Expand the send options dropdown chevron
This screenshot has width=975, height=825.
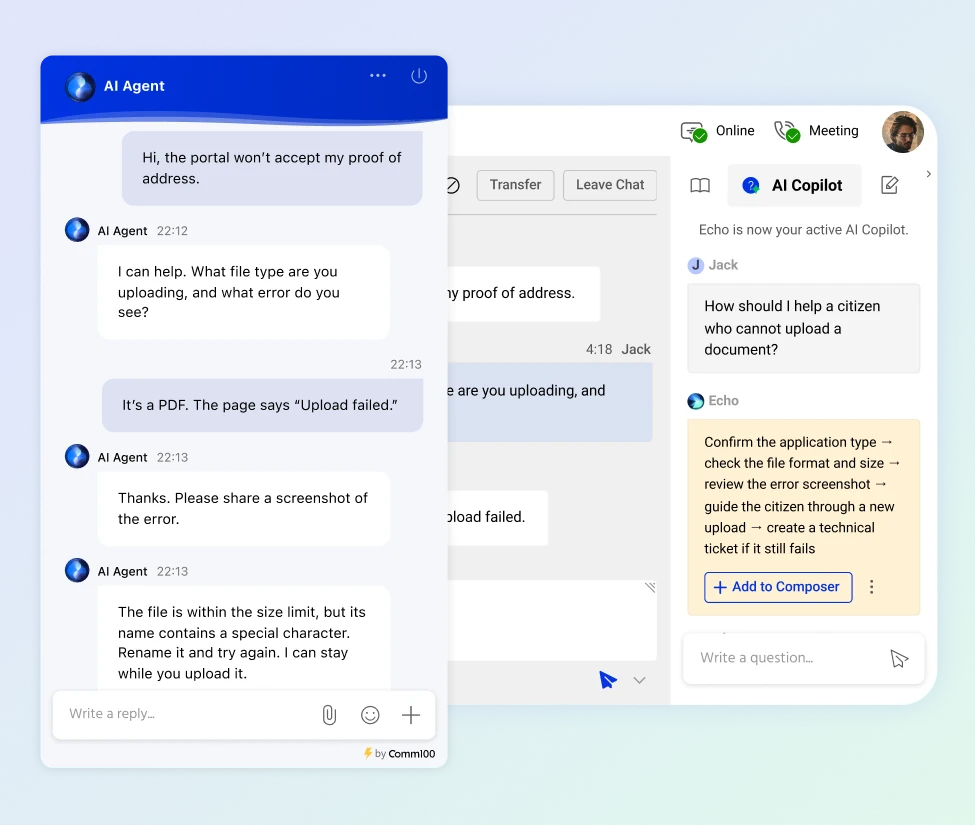[639, 680]
